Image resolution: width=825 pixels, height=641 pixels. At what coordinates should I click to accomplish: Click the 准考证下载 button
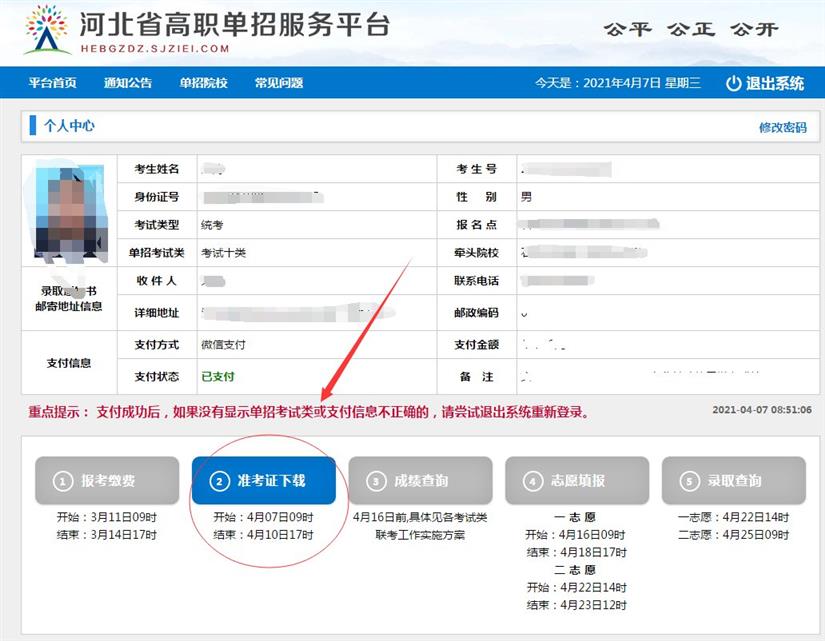coord(264,480)
